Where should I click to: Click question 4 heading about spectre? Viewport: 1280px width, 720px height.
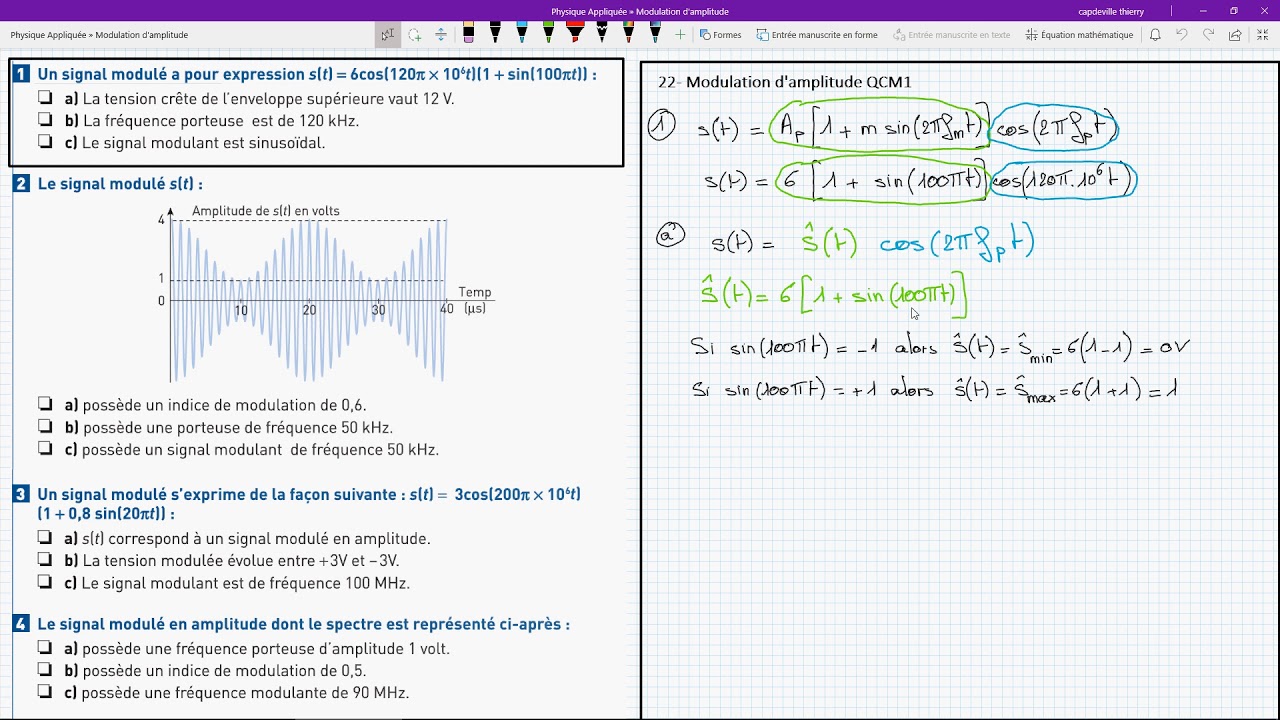303,624
